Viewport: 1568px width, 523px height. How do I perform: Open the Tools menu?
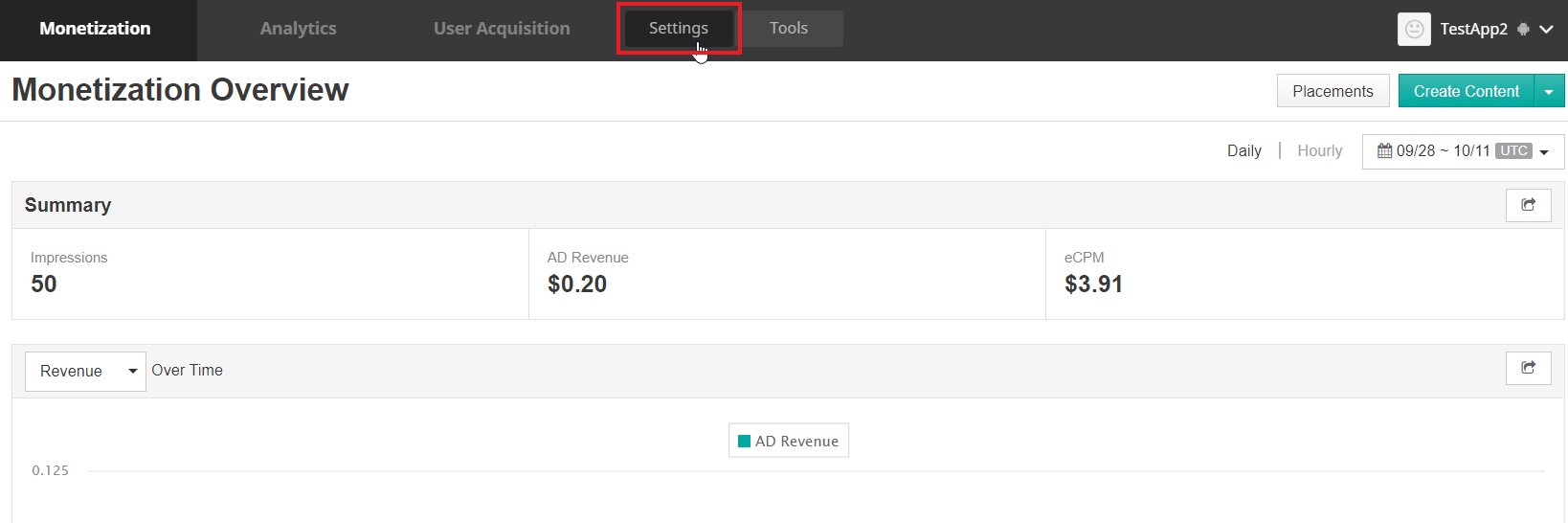click(789, 29)
